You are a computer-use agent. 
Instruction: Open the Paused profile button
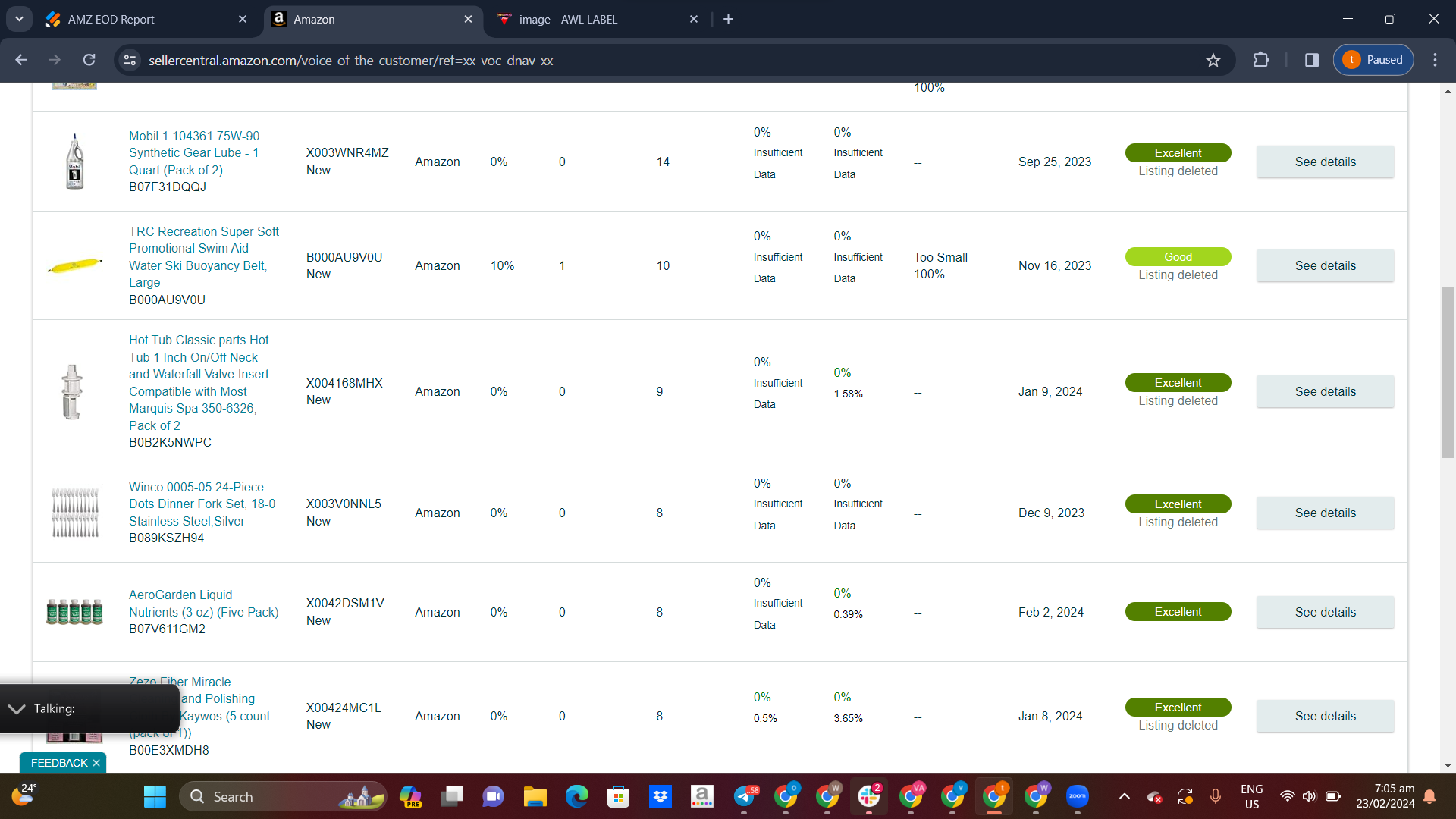[x=1373, y=60]
